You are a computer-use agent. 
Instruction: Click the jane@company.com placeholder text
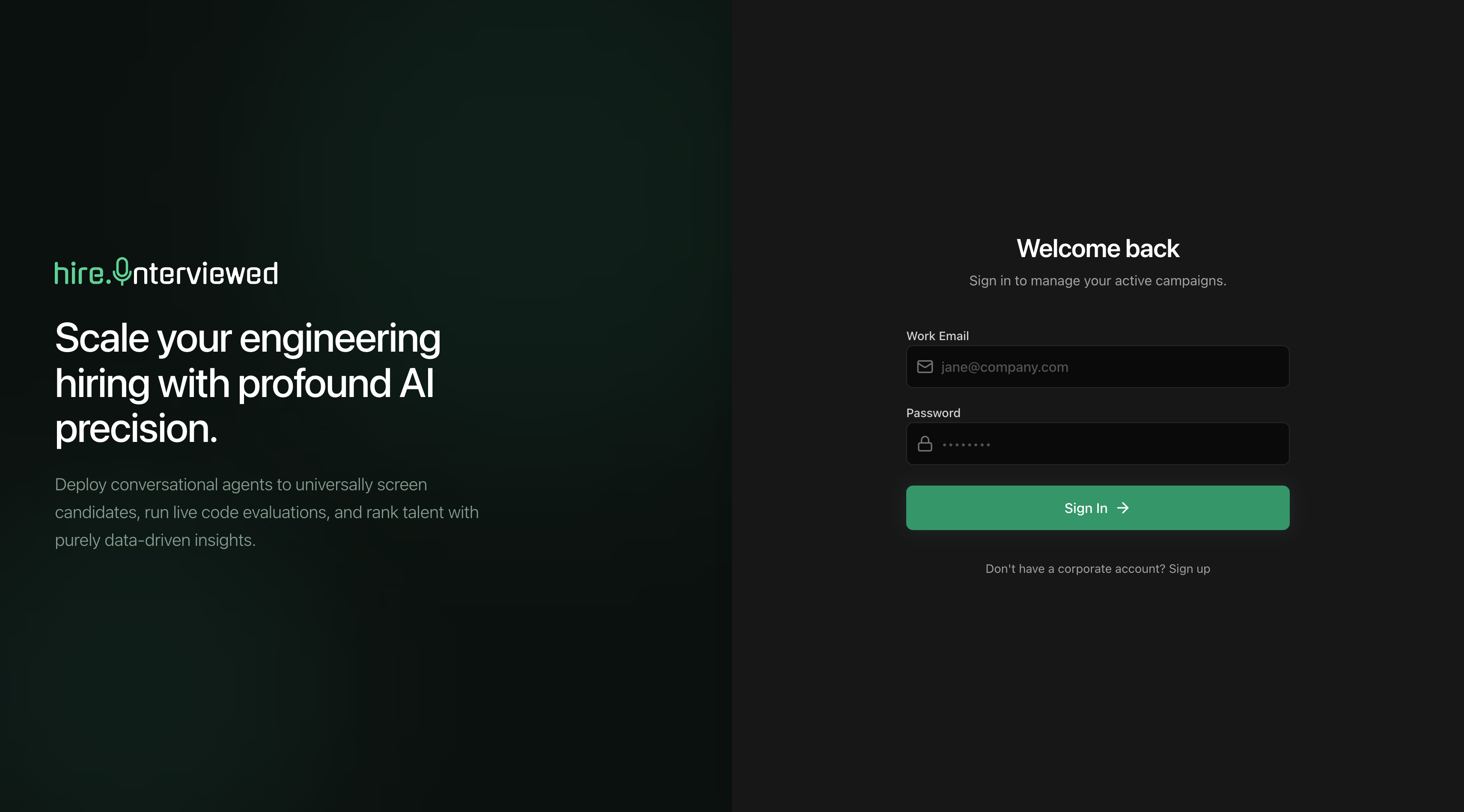[x=1004, y=367]
